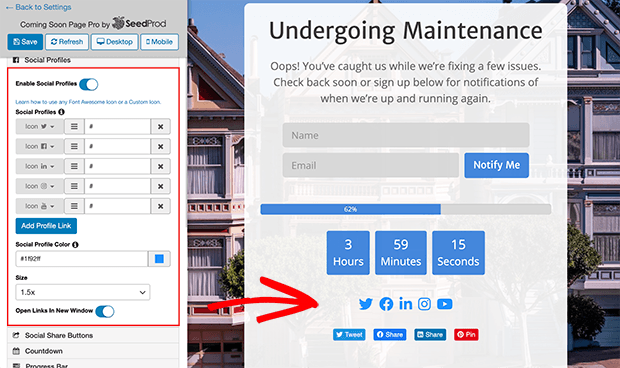Focus the Email field in the preview
Screen dimensions: 620x368
[x=370, y=165]
